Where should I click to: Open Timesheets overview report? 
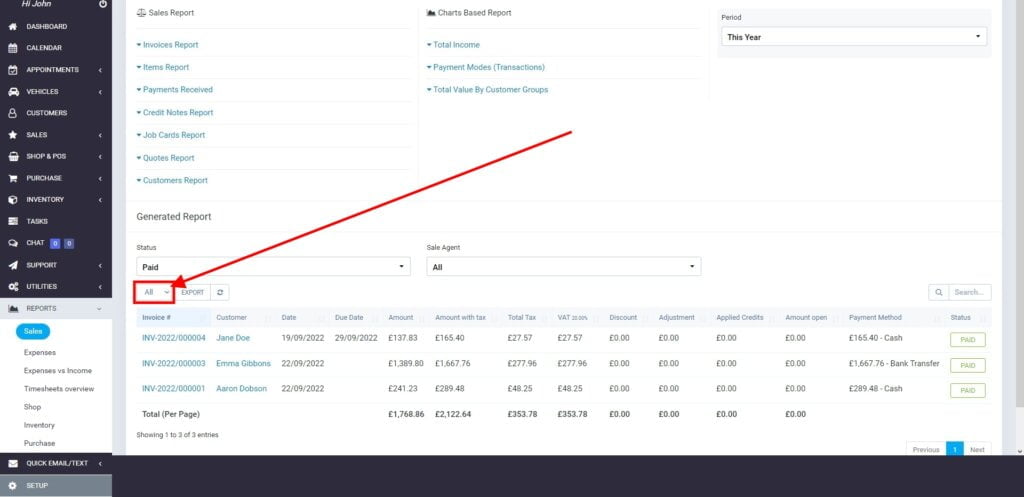point(59,389)
